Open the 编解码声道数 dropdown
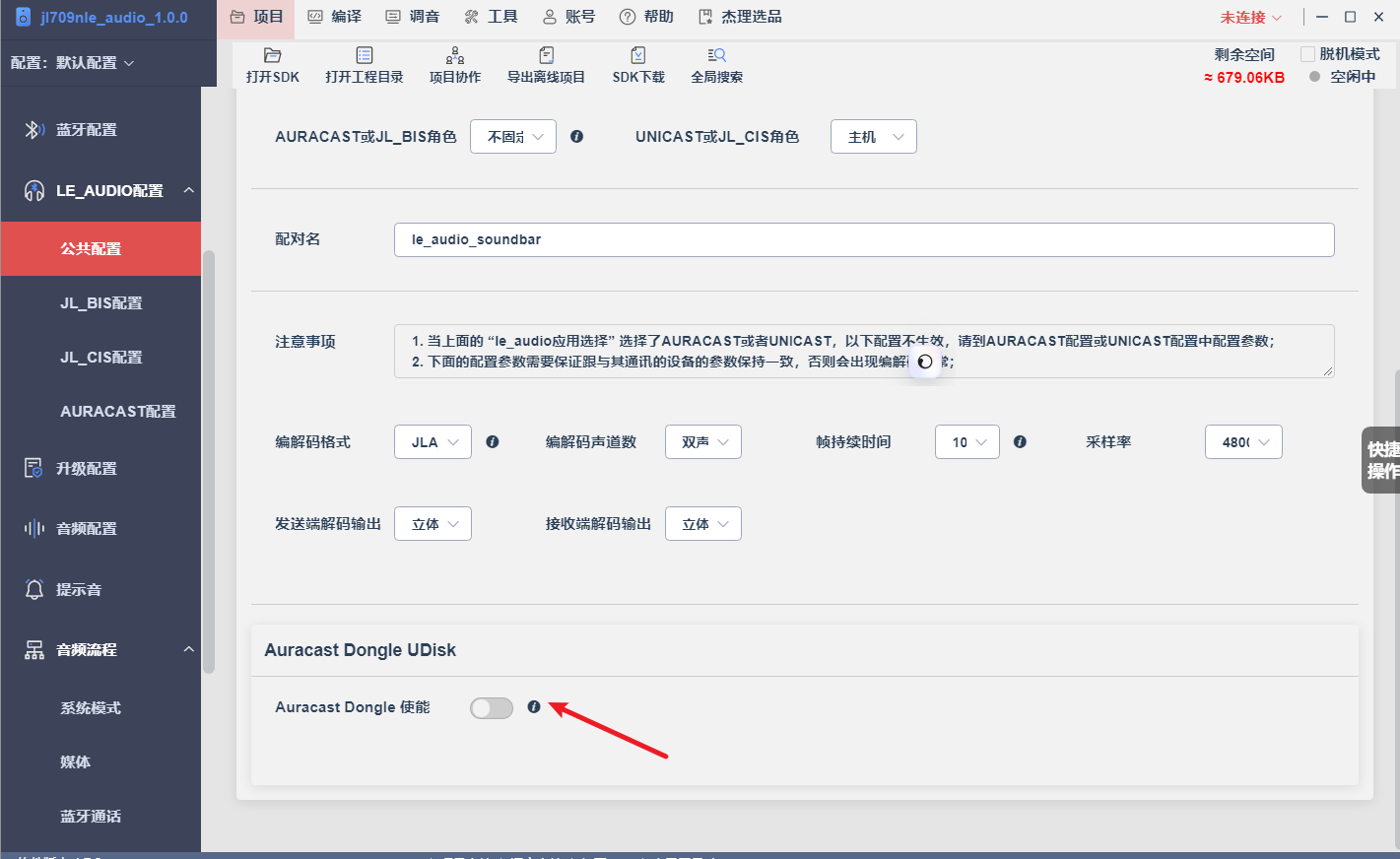The image size is (1400, 859). coord(703,442)
